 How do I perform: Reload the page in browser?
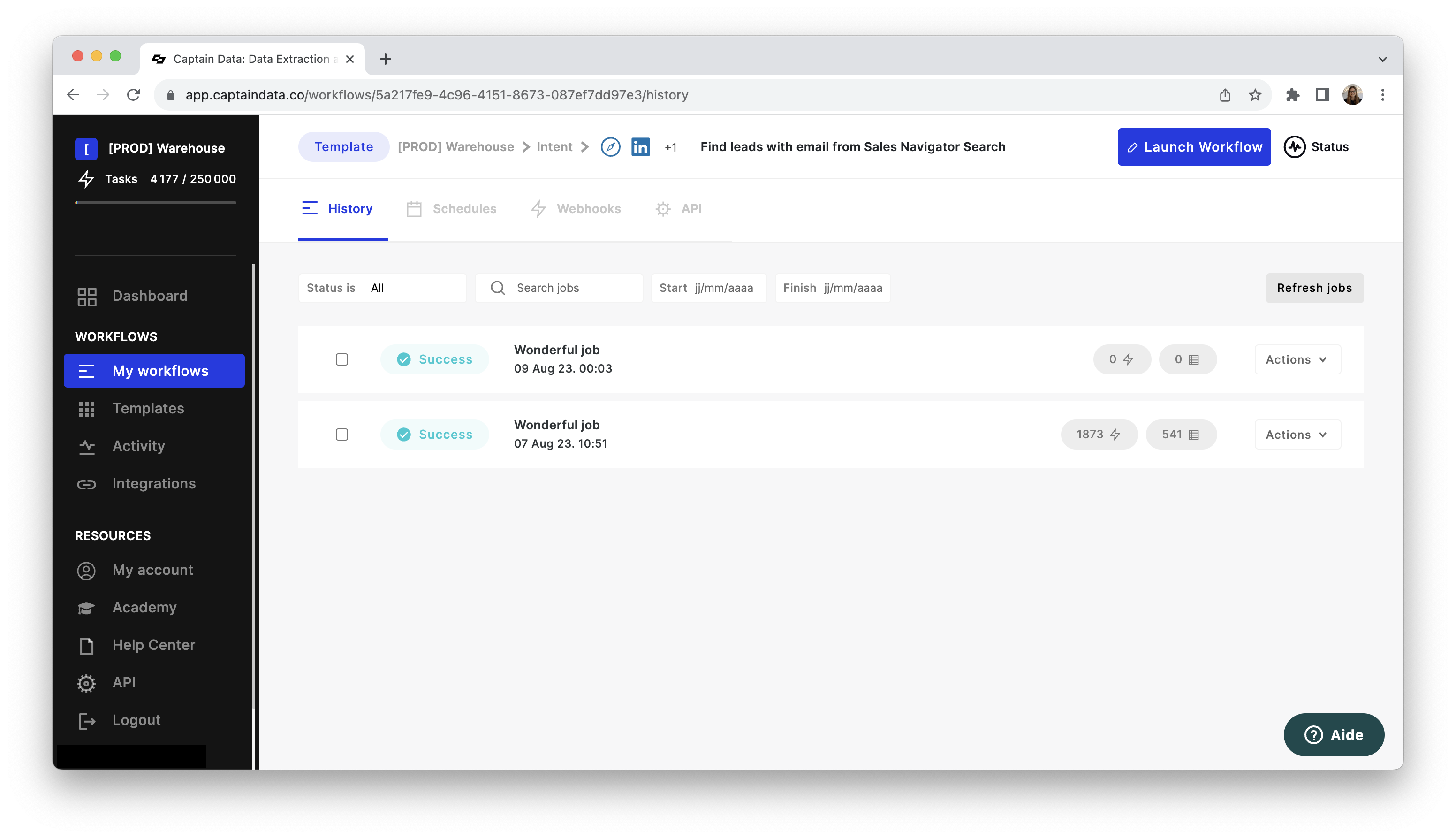click(x=133, y=95)
